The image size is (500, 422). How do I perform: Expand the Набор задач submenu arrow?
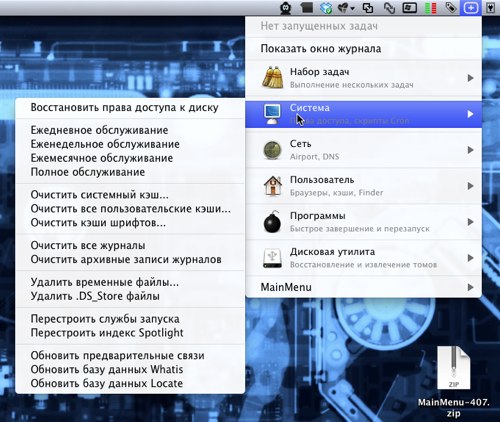click(x=470, y=78)
